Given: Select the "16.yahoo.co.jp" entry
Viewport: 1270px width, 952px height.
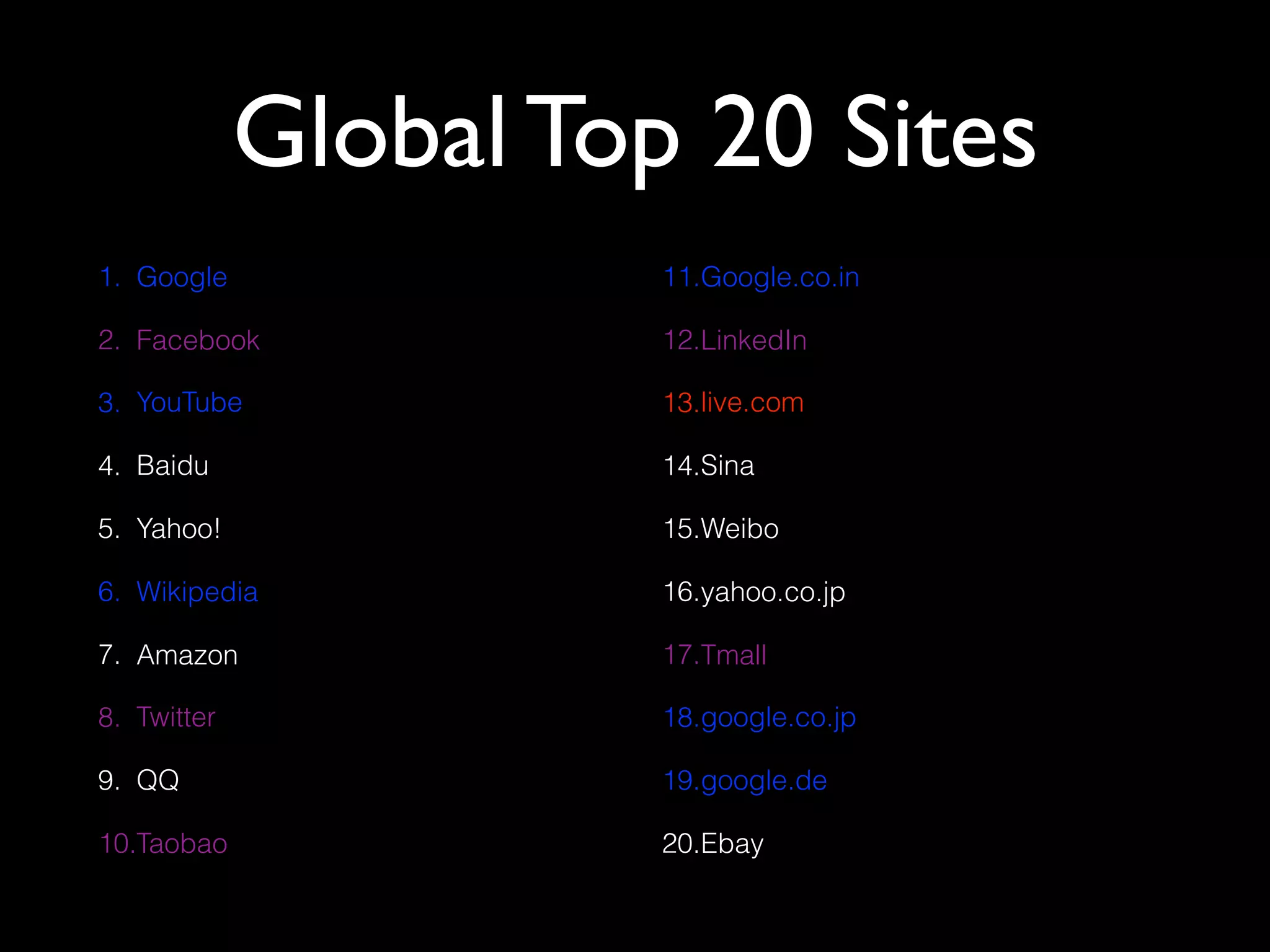Looking at the screenshot, I should point(755,593).
